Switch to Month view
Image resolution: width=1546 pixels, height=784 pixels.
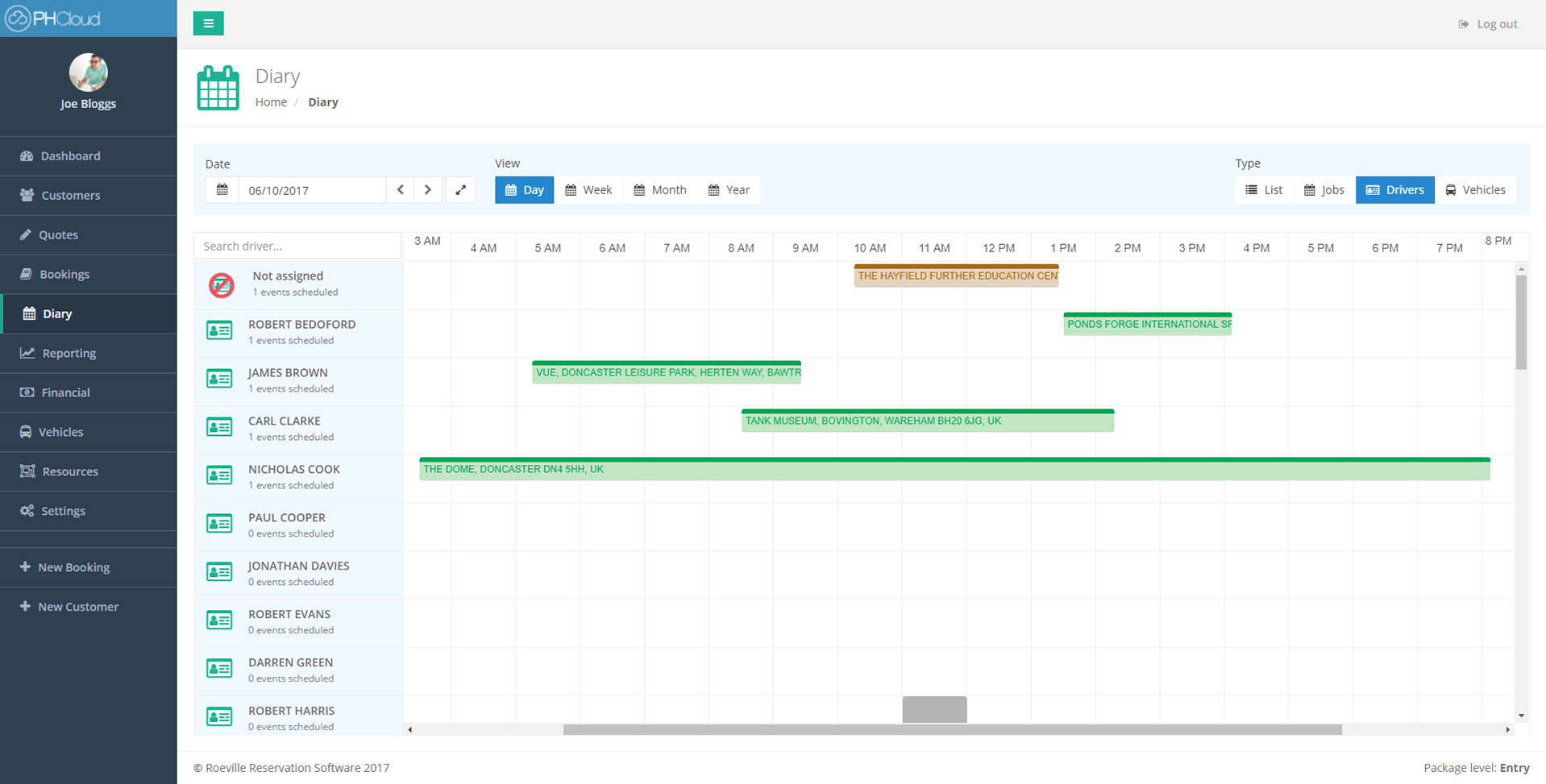point(660,190)
